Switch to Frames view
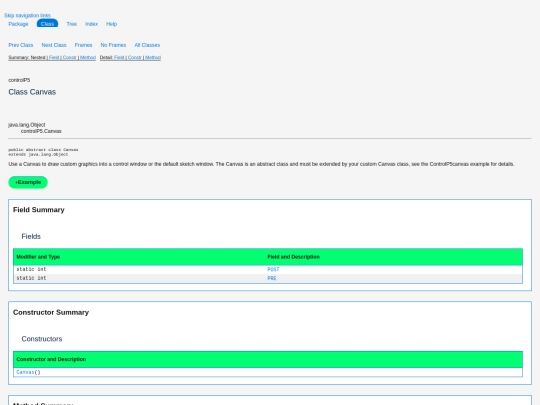 point(83,45)
